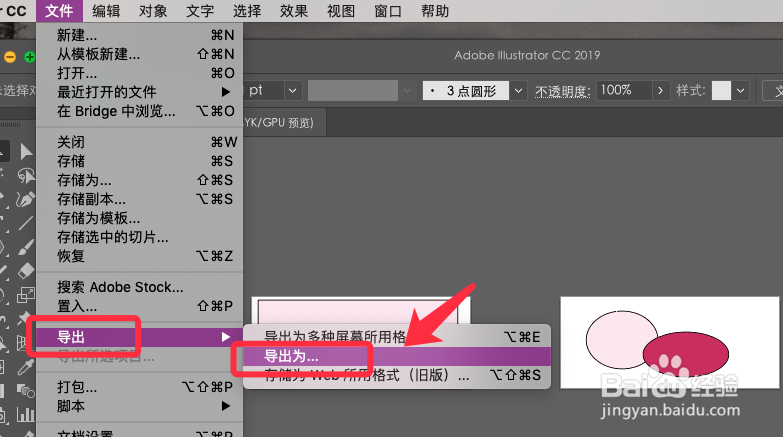Viewport: 783px width, 437px height.
Task: Choose 新建... from the File menu
Action: 139,35
